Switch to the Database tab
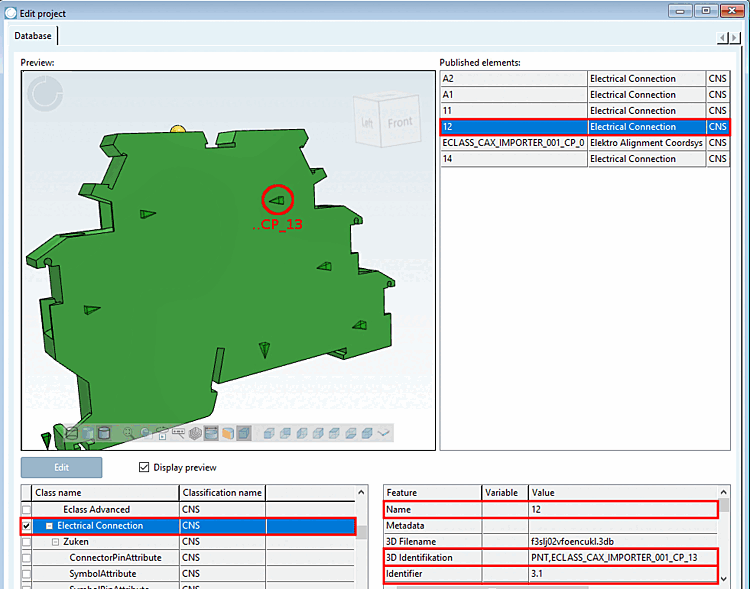 click(33, 36)
